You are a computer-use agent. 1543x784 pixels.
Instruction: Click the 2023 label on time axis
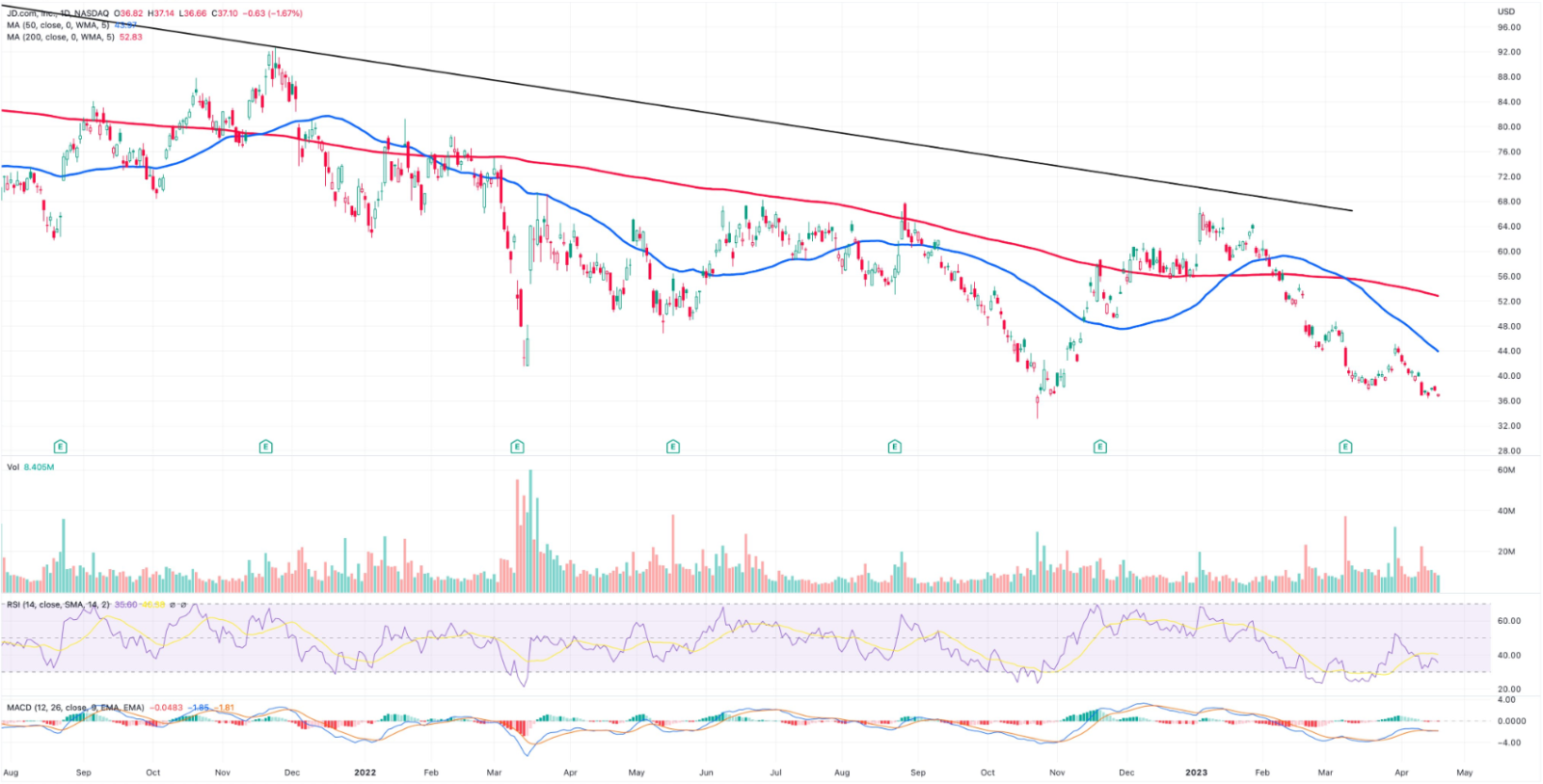[1196, 772]
